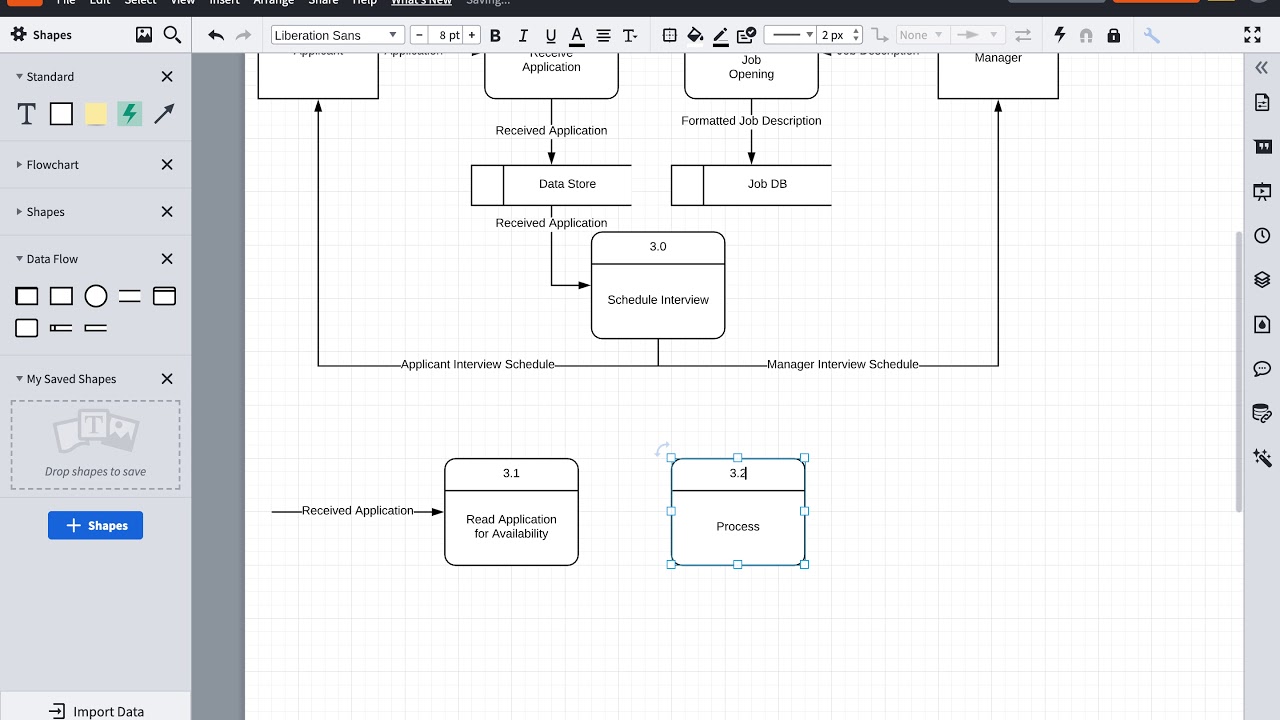Select the Text tool in Standard shapes
Viewport: 1280px width, 720px height.
point(27,114)
